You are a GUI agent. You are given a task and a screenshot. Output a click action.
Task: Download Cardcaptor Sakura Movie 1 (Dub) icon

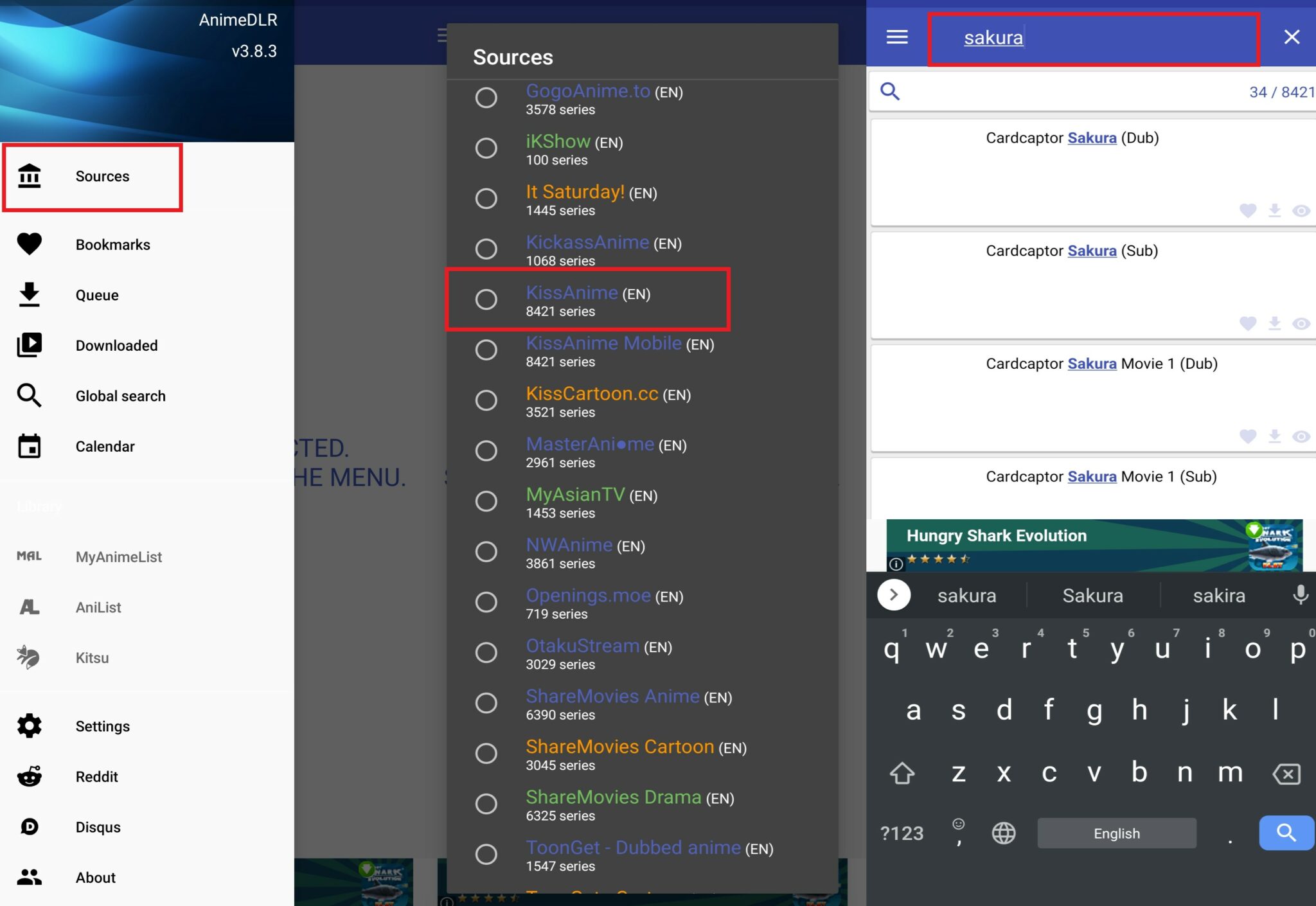1275,437
